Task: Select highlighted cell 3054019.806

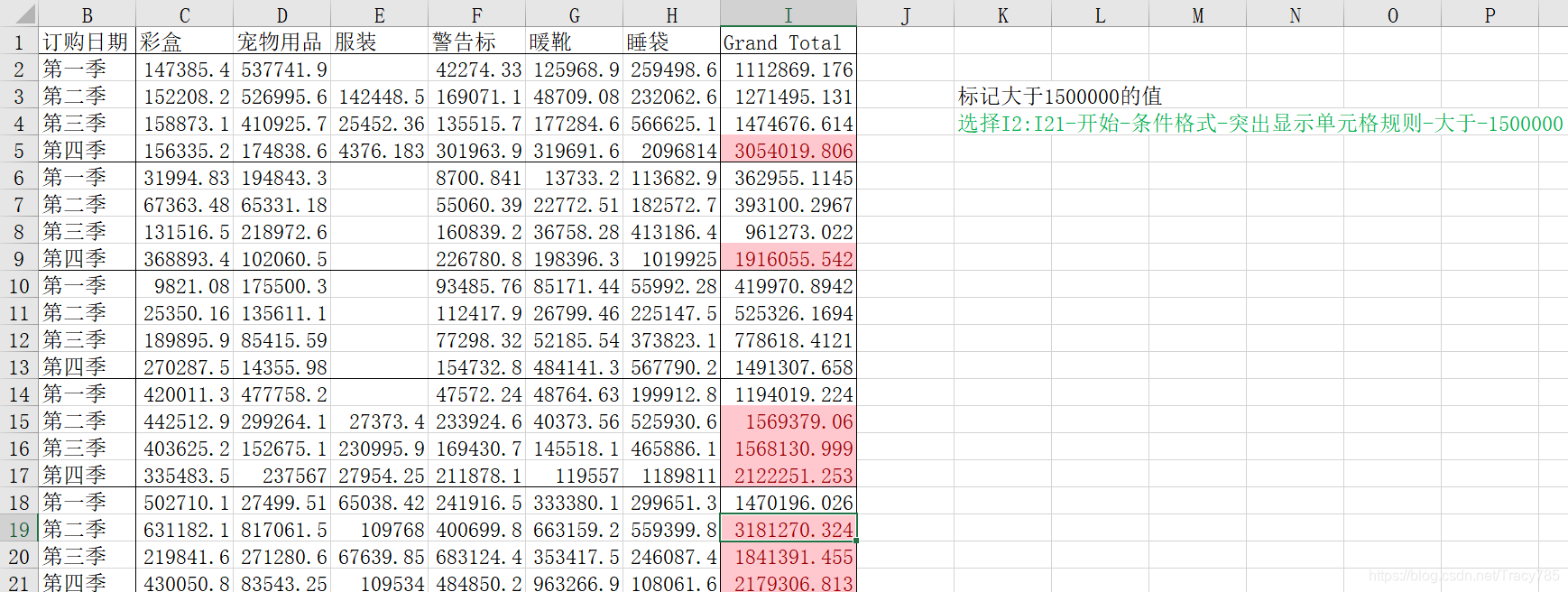Action: pyautogui.click(x=789, y=150)
